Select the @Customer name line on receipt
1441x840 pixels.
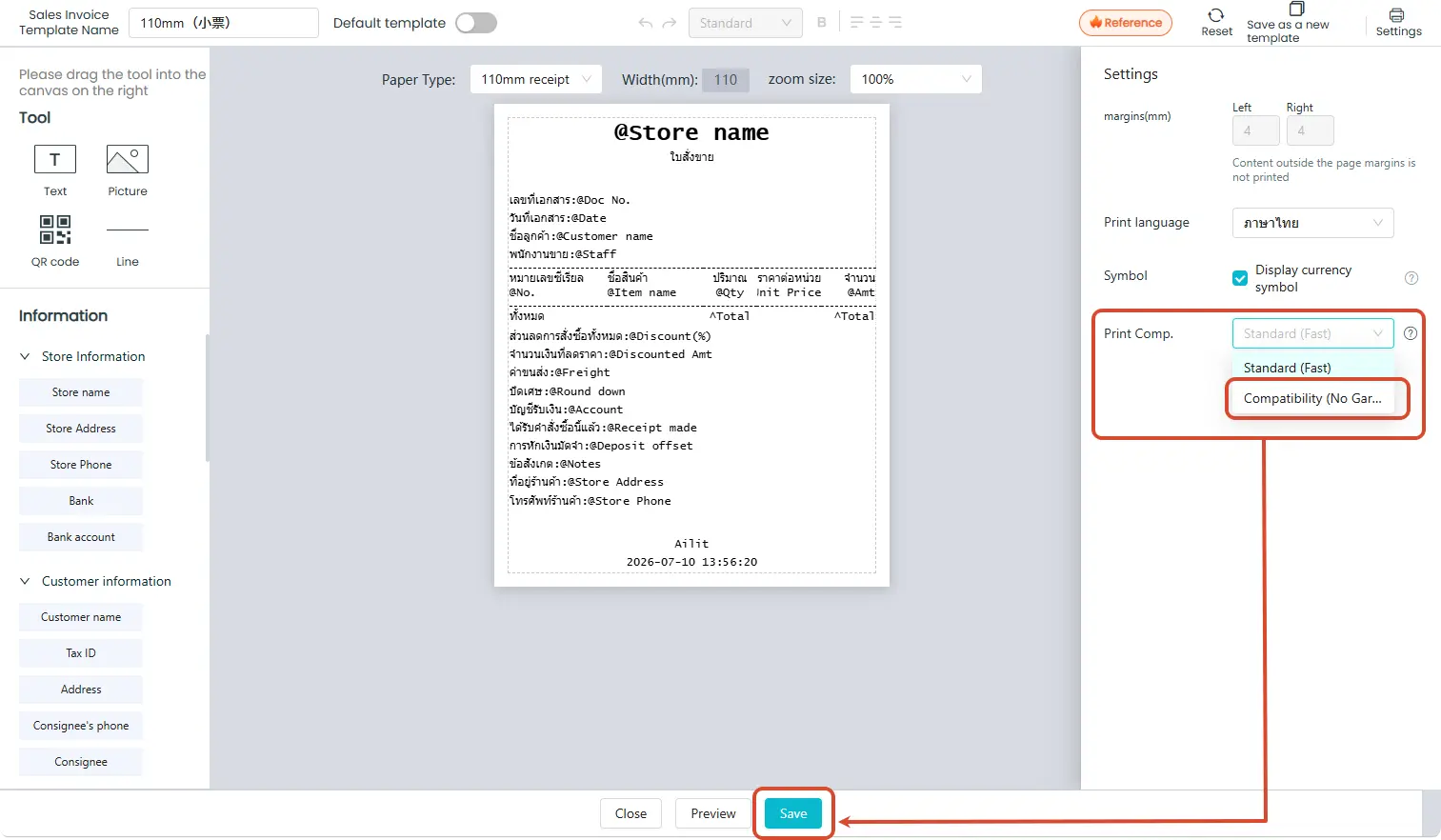581,236
